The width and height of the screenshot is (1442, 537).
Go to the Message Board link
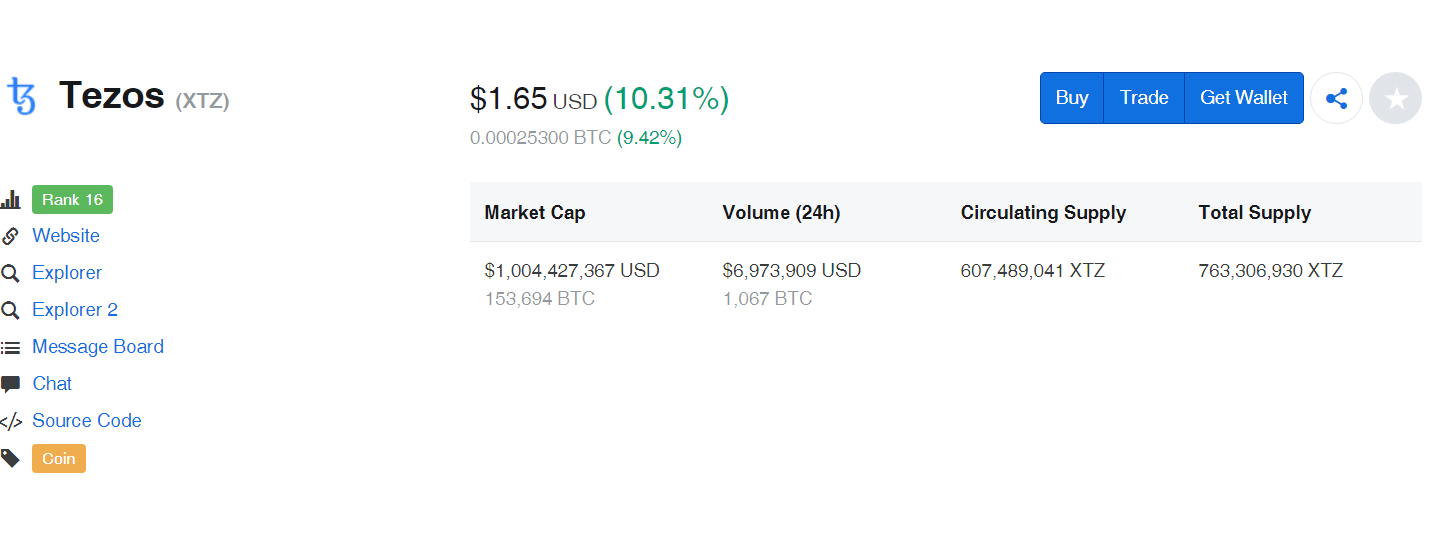click(98, 347)
